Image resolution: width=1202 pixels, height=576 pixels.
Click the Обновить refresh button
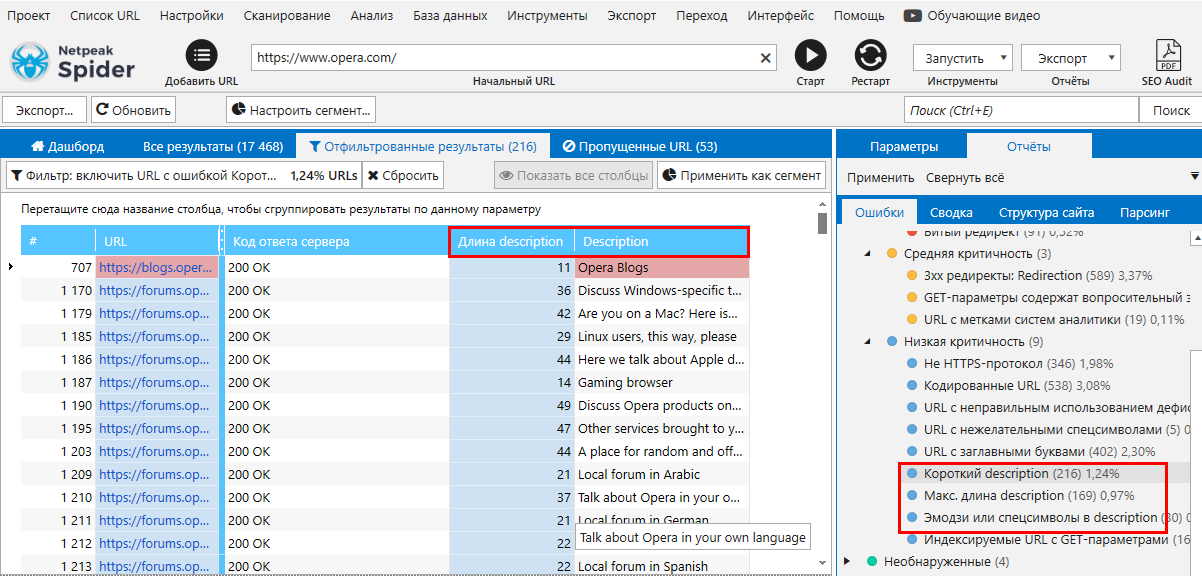pyautogui.click(x=133, y=110)
